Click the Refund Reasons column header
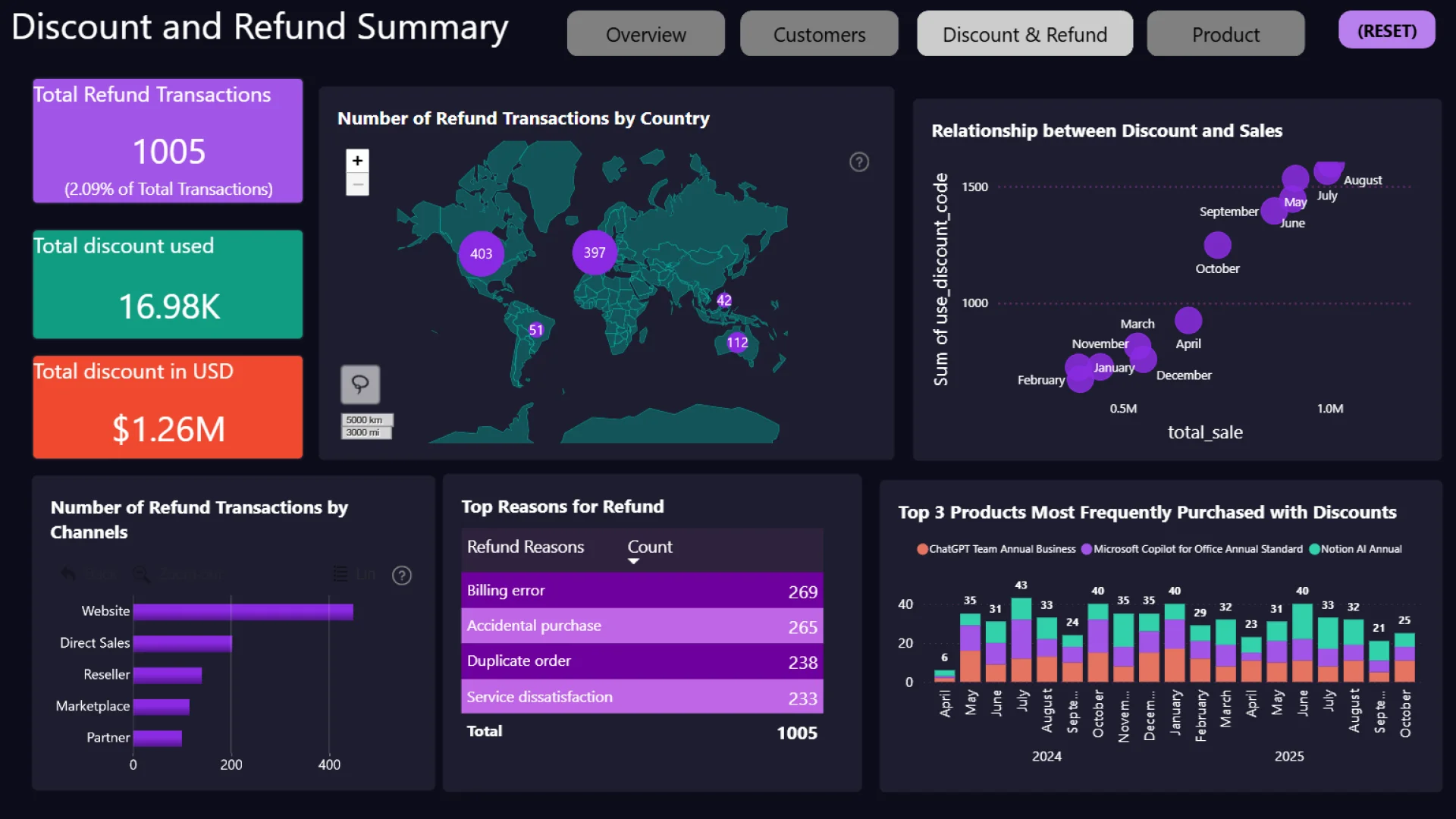1456x819 pixels. coord(525,547)
